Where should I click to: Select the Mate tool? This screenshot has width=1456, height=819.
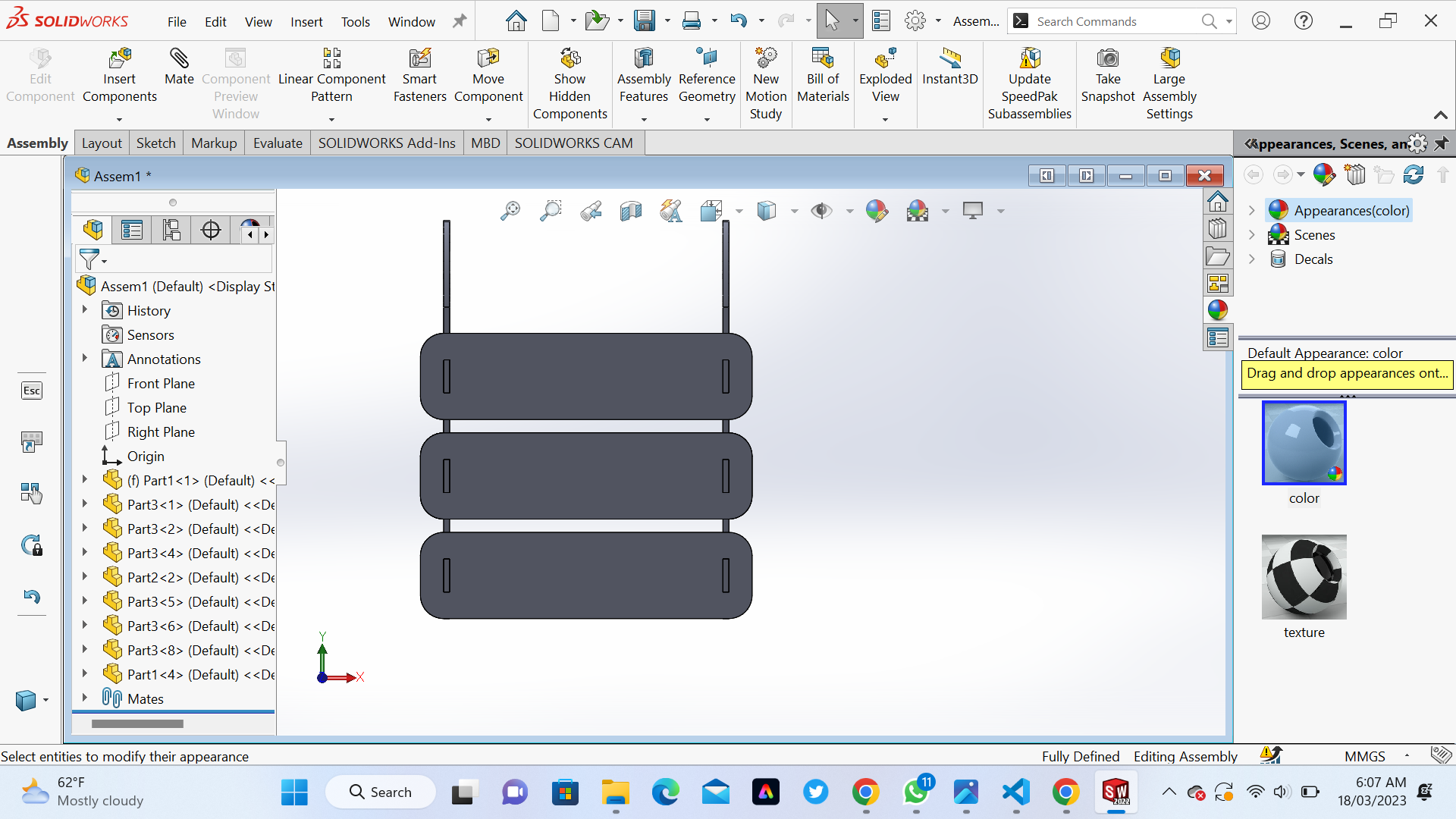point(179,67)
